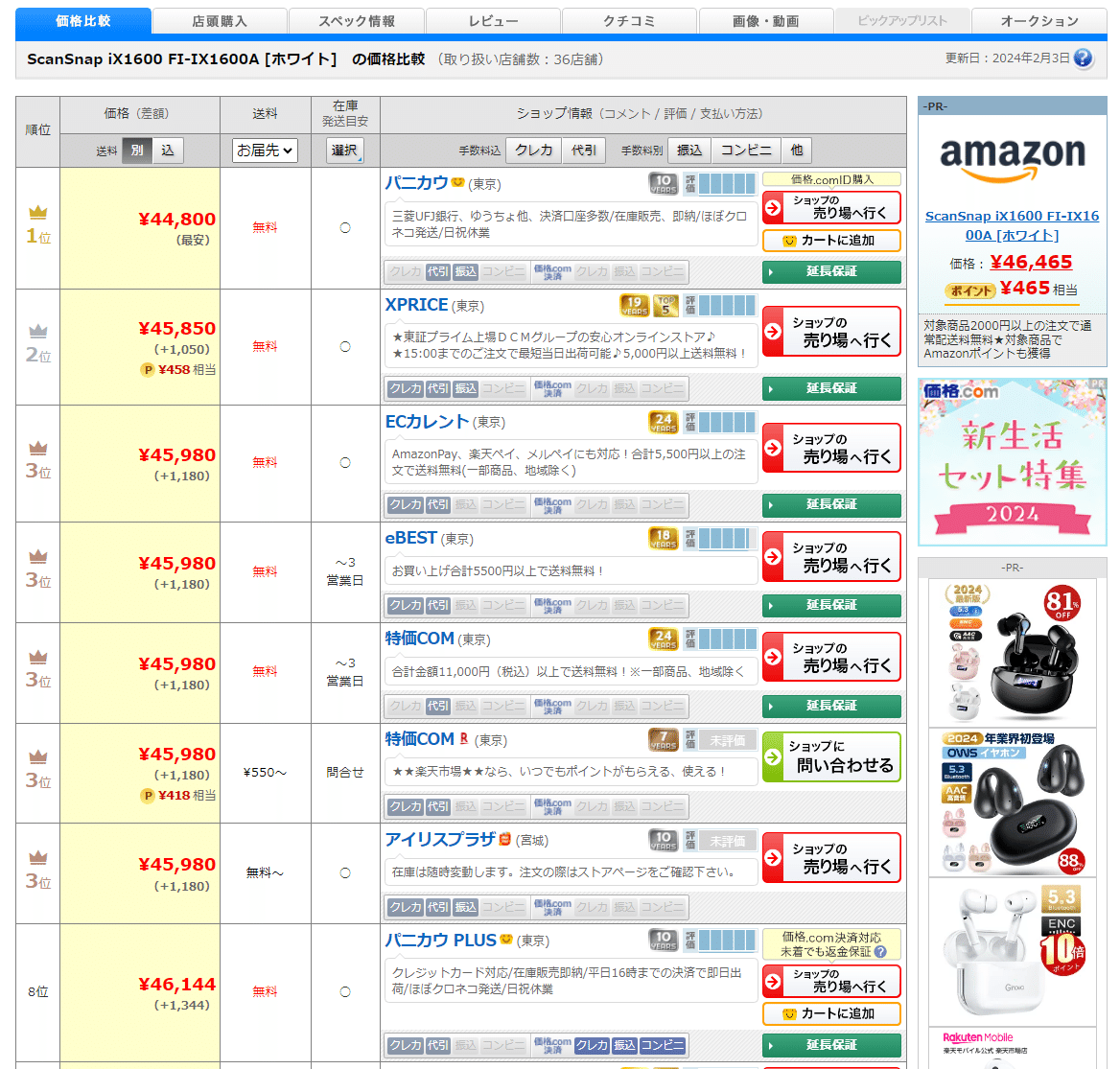Click the gold crown icon for rank 1
This screenshot has width=1120, height=1069.
pos(37,212)
